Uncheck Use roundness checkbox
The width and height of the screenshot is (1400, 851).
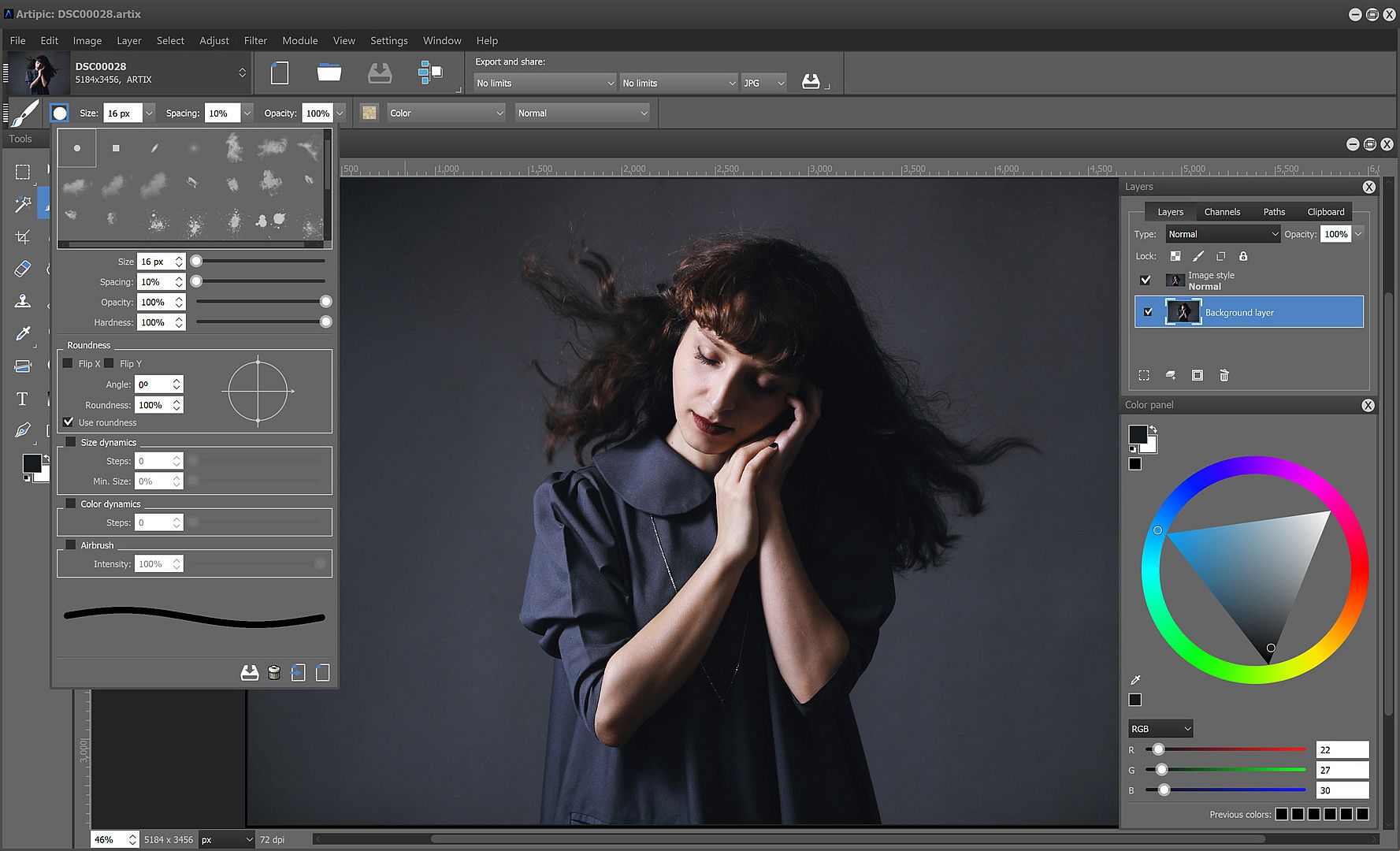[x=69, y=422]
